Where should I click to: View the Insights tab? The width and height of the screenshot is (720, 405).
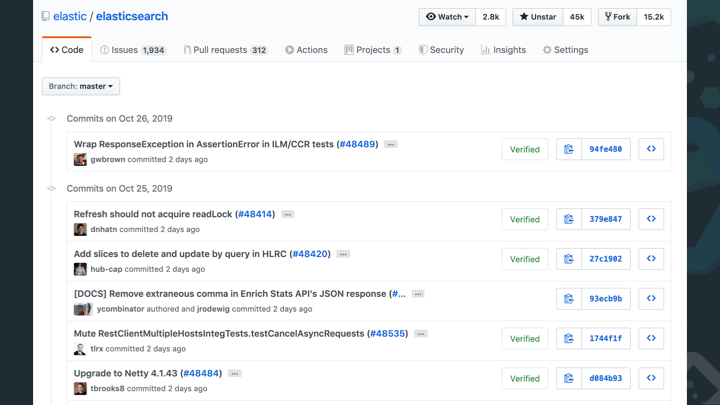pyautogui.click(x=503, y=50)
